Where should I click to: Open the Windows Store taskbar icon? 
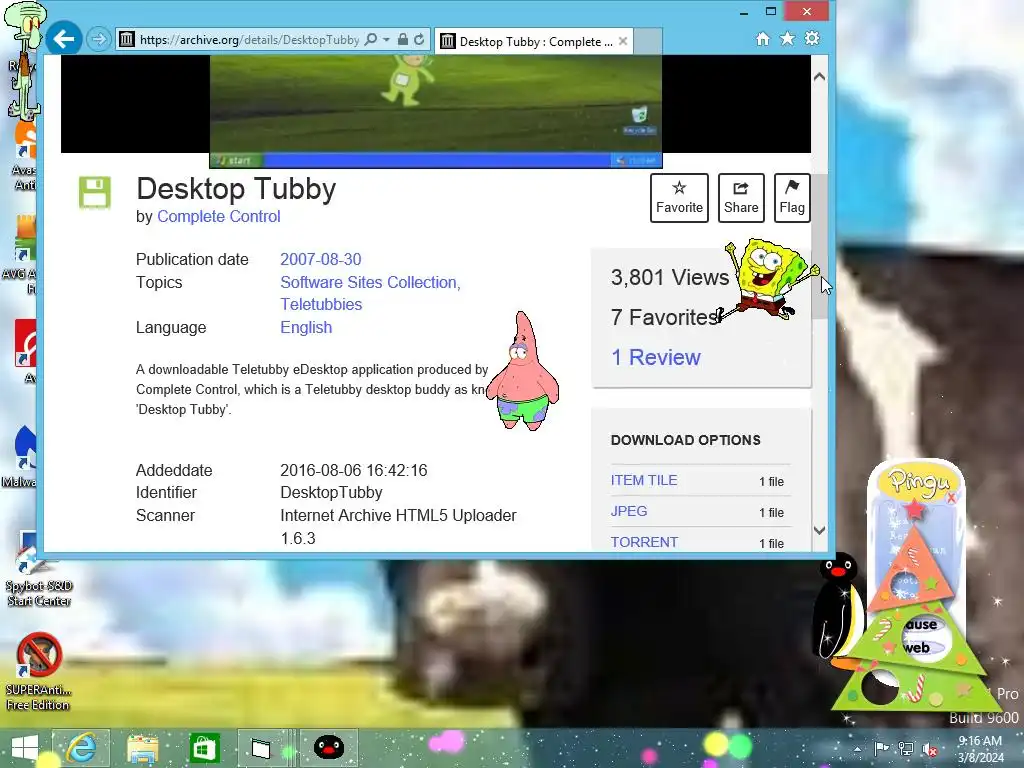(204, 748)
